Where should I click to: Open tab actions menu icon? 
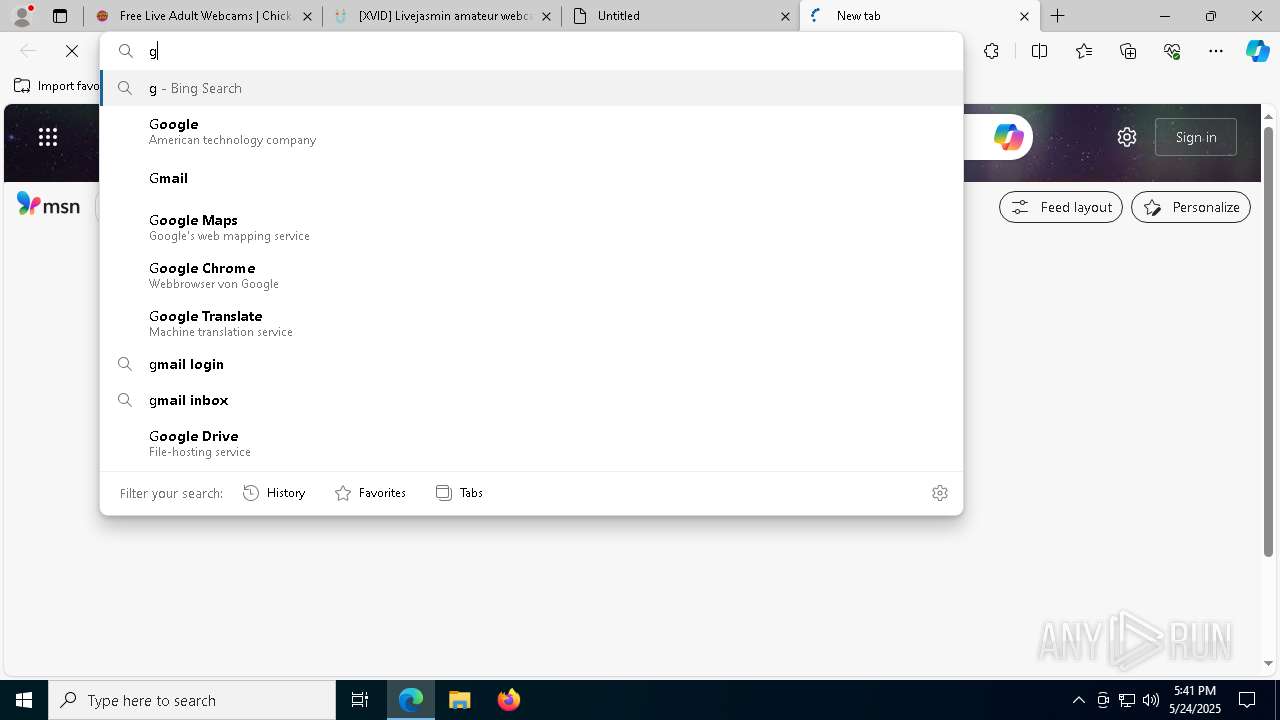coord(60,16)
